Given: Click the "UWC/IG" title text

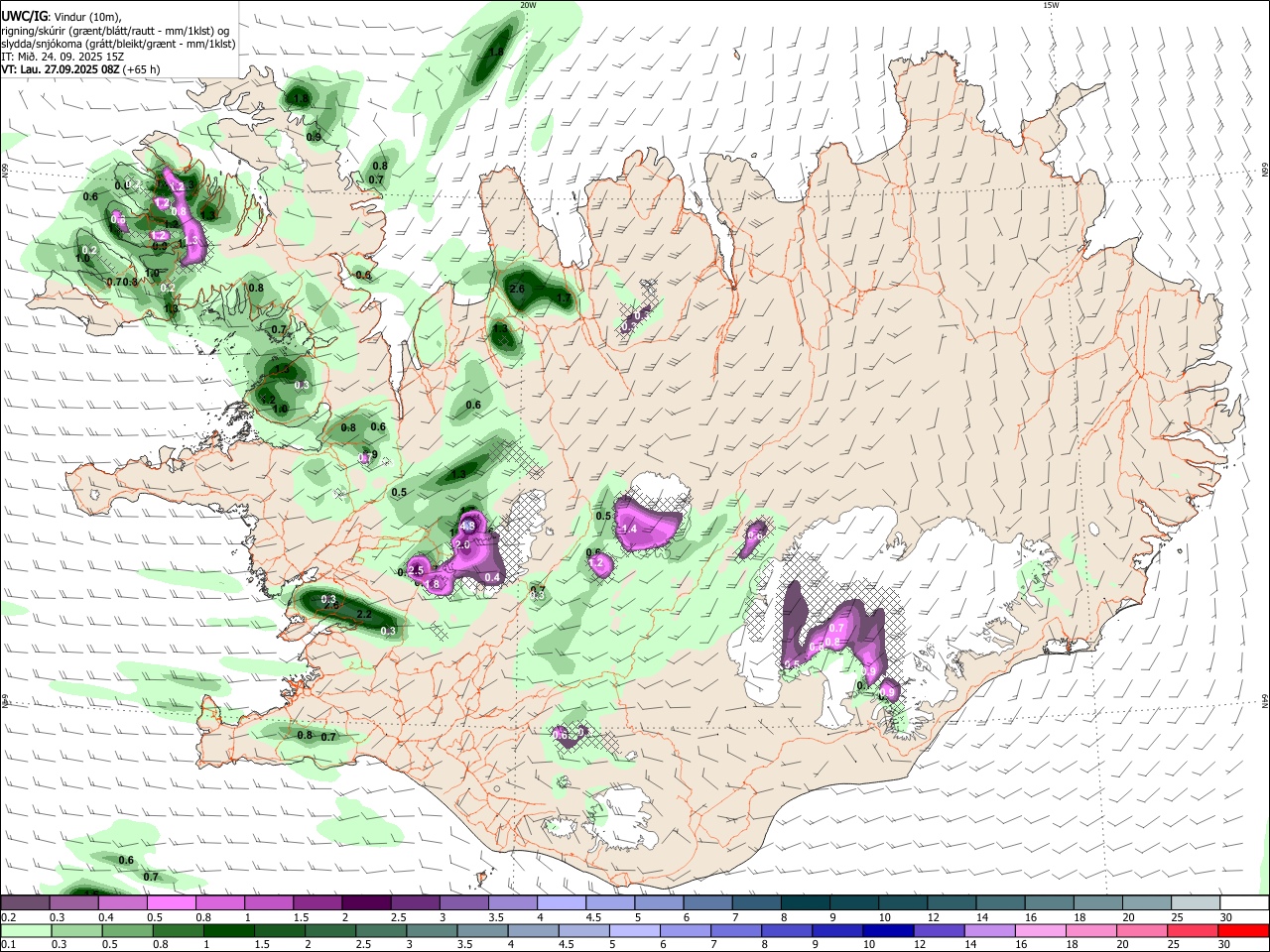Looking at the screenshot, I should (x=24, y=17).
